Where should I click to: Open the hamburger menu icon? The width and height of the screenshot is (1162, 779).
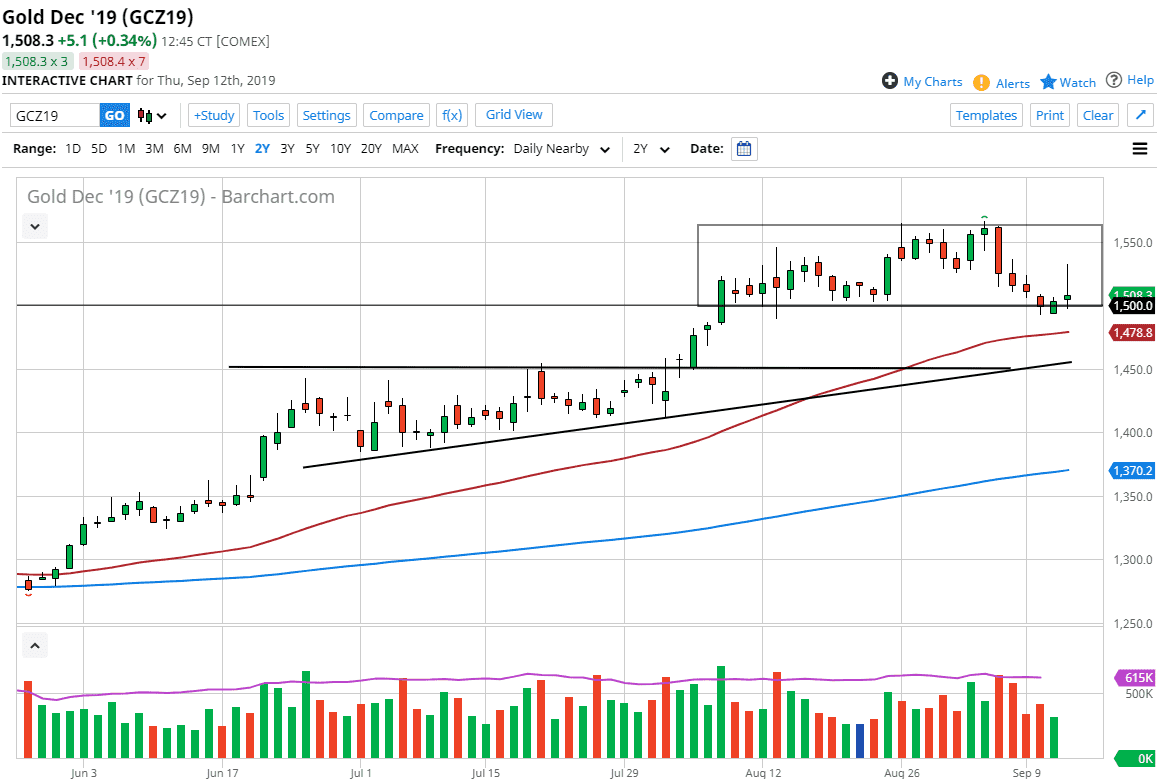1139,149
